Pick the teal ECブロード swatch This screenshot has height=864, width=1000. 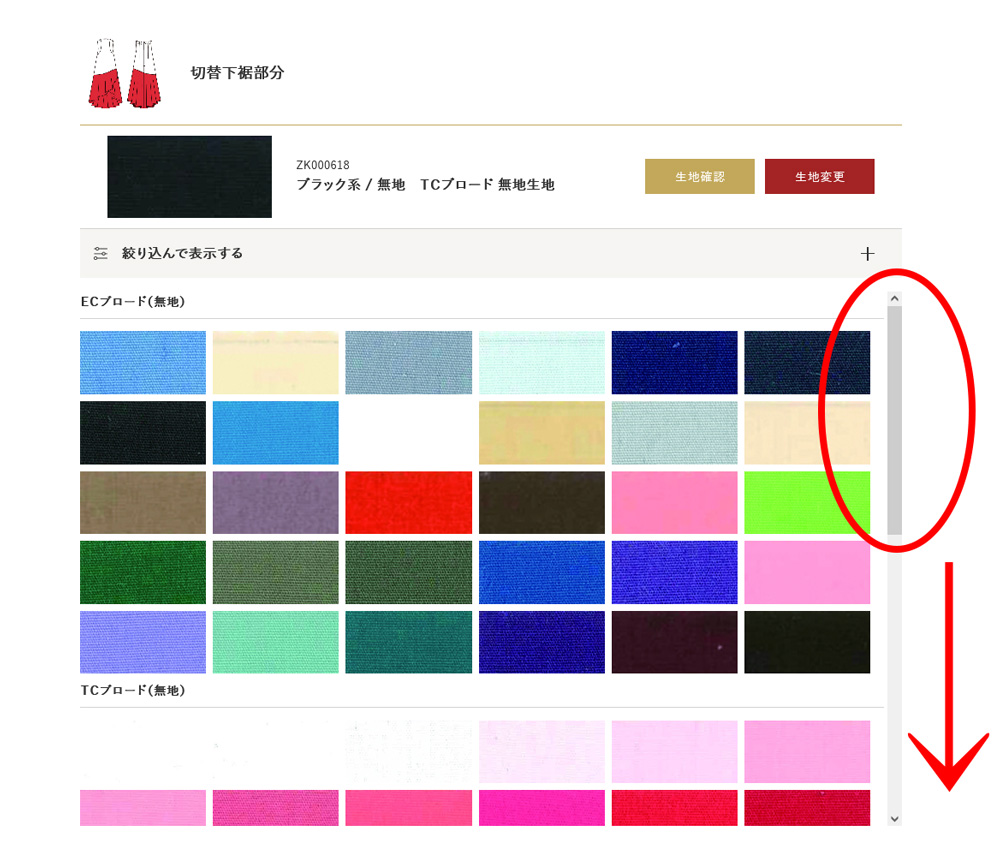tap(409, 642)
